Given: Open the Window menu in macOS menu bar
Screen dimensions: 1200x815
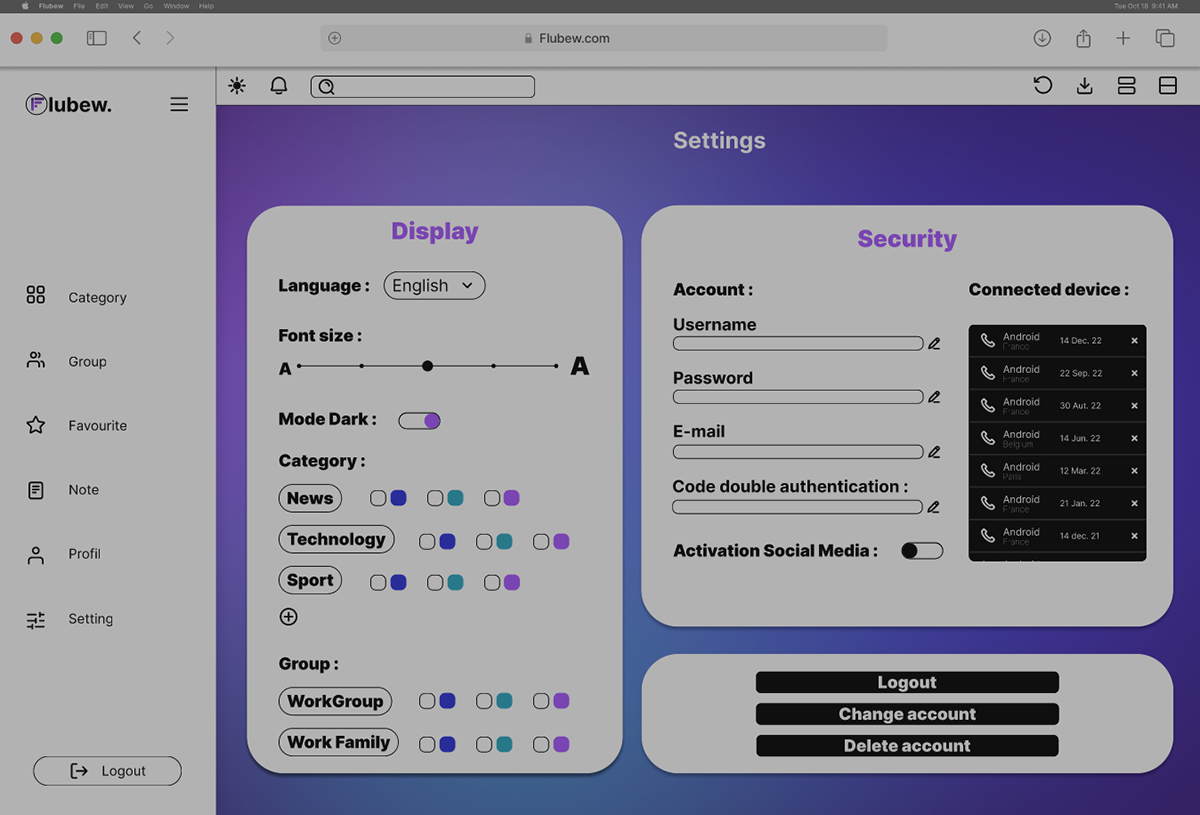Looking at the screenshot, I should tap(176, 6).
